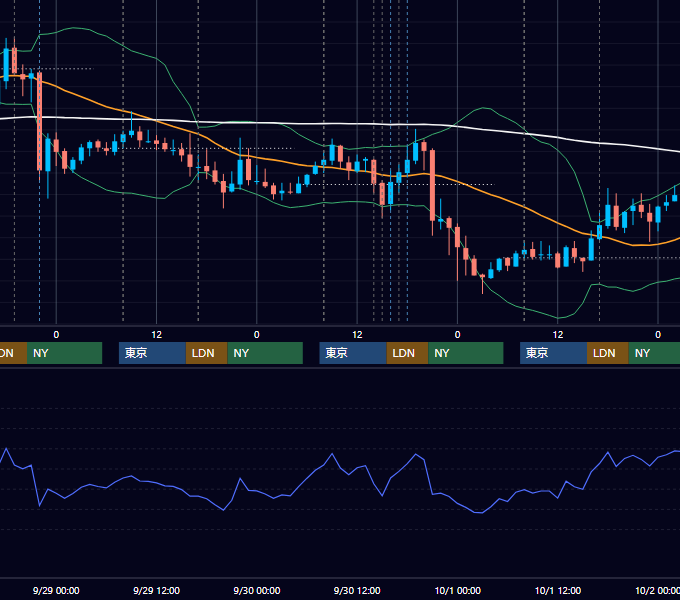Click the LDN session block on 10/1
Viewport: 680px width, 600px height.
(x=608, y=353)
